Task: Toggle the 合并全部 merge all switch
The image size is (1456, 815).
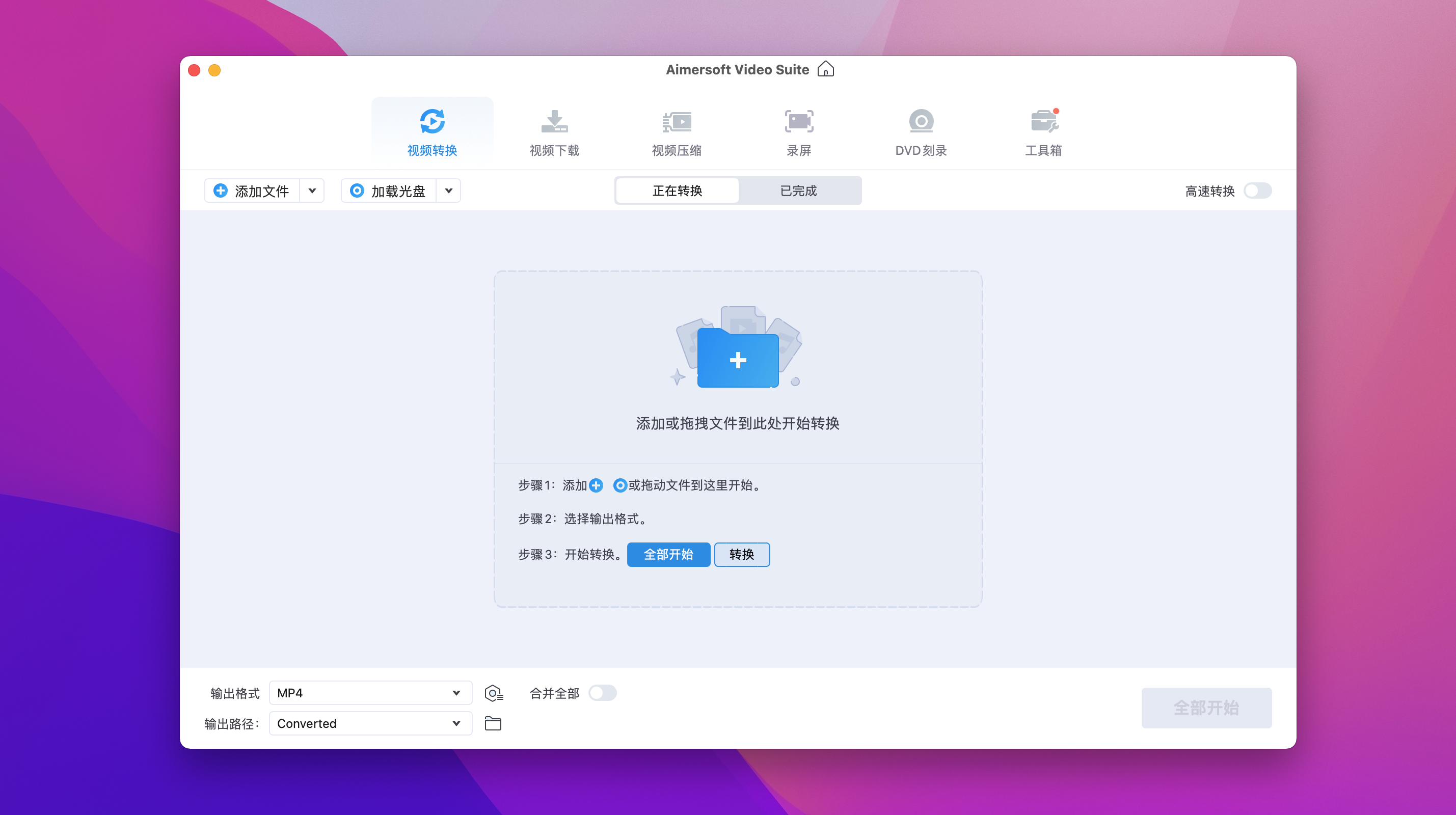Action: [x=602, y=693]
